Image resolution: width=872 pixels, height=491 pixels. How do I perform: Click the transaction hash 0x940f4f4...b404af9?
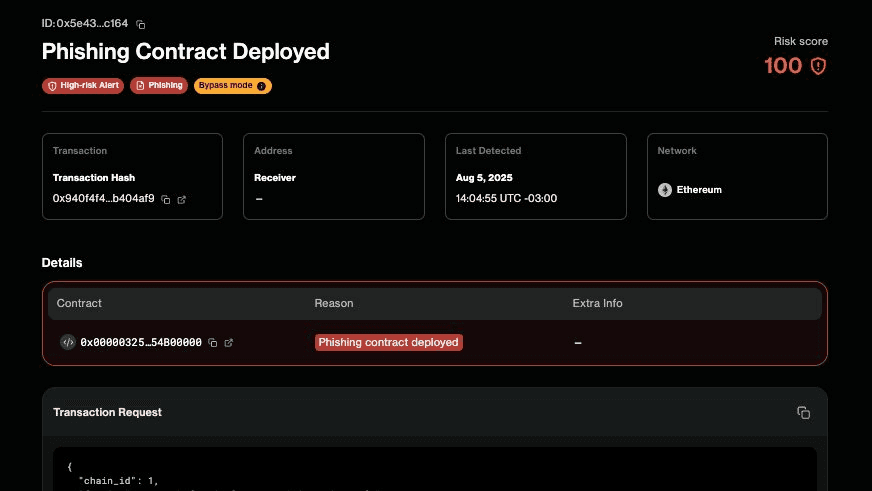(x=103, y=199)
